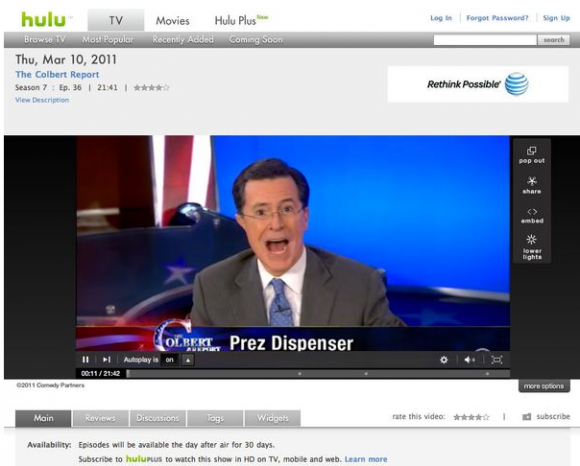Go to Hulu home logo
The image size is (580, 466).
click(44, 19)
